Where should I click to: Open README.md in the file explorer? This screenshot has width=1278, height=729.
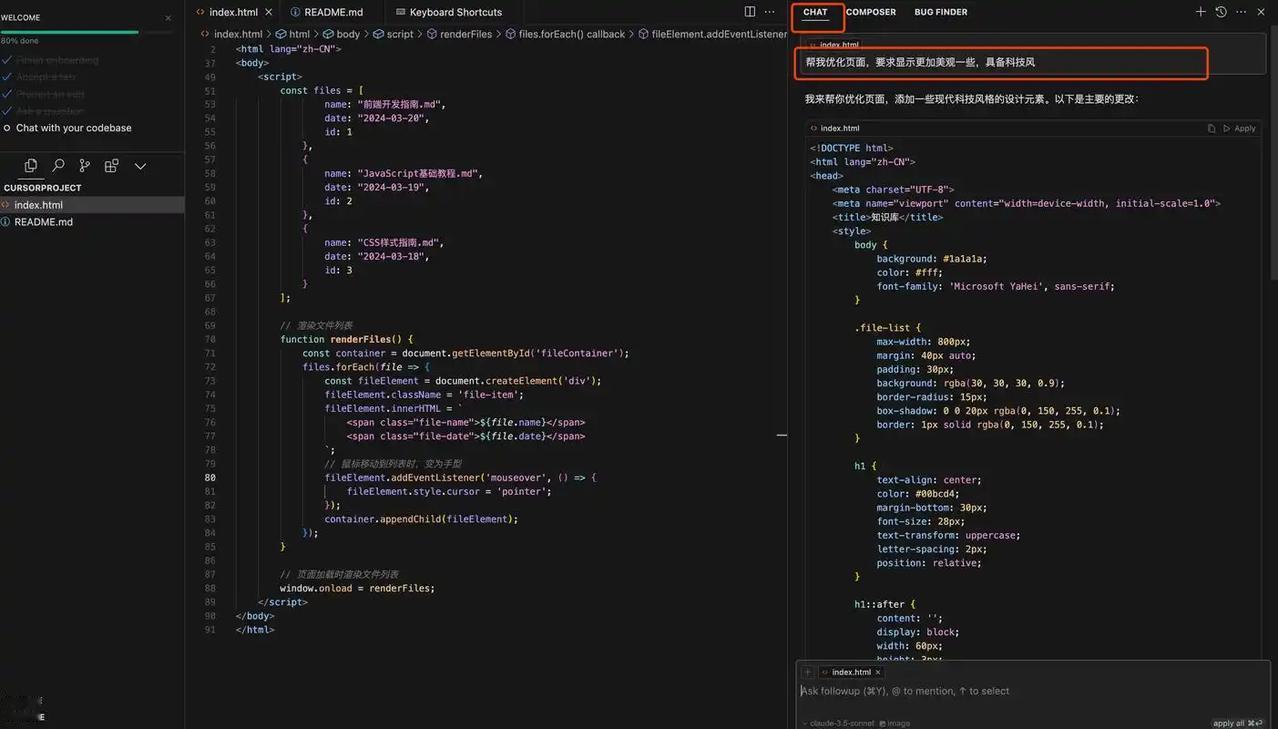[92, 222]
